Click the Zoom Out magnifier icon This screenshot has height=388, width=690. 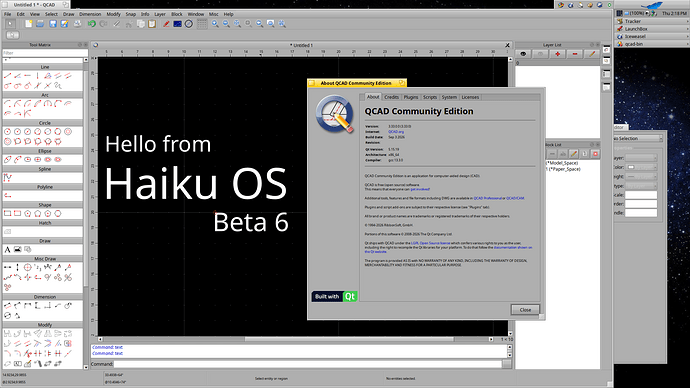click(226, 24)
